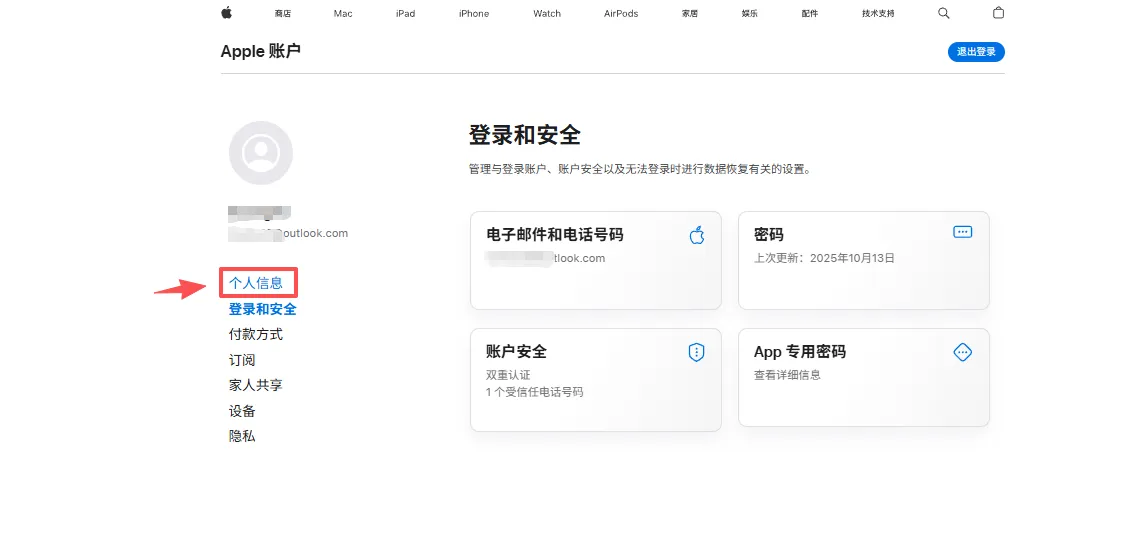Open the AirPods menu item

621,14
